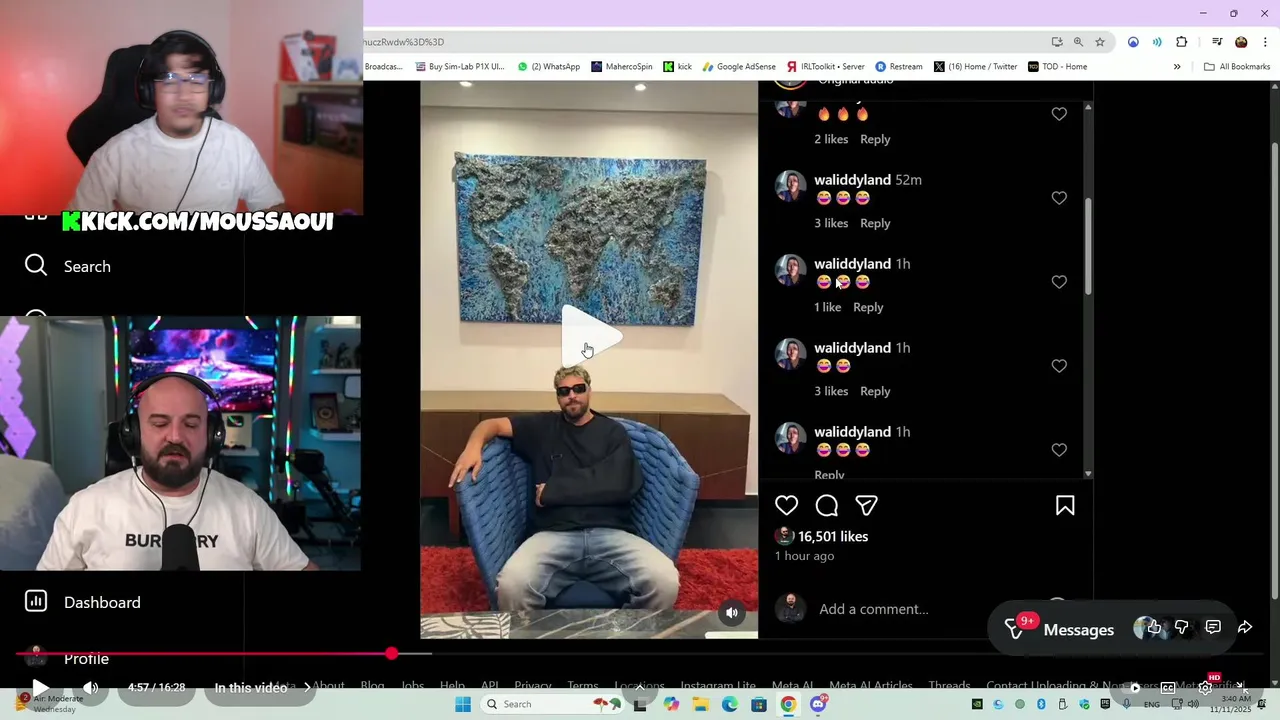Image resolution: width=1280 pixels, height=720 pixels.
Task: Like waliddyland comment that has 1 like
Action: [1059, 282]
